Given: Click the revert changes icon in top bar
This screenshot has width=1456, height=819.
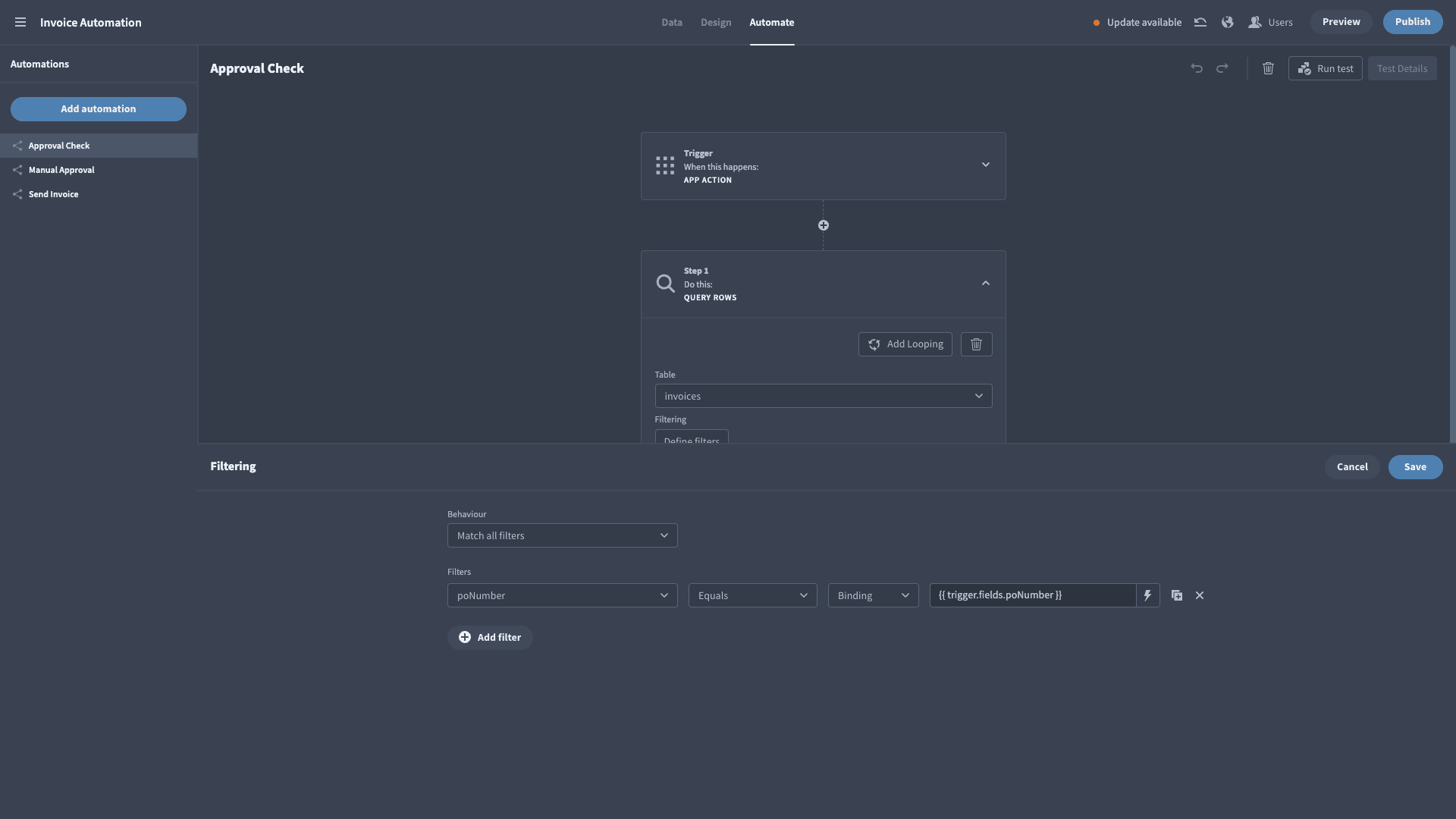Looking at the screenshot, I should [1200, 22].
